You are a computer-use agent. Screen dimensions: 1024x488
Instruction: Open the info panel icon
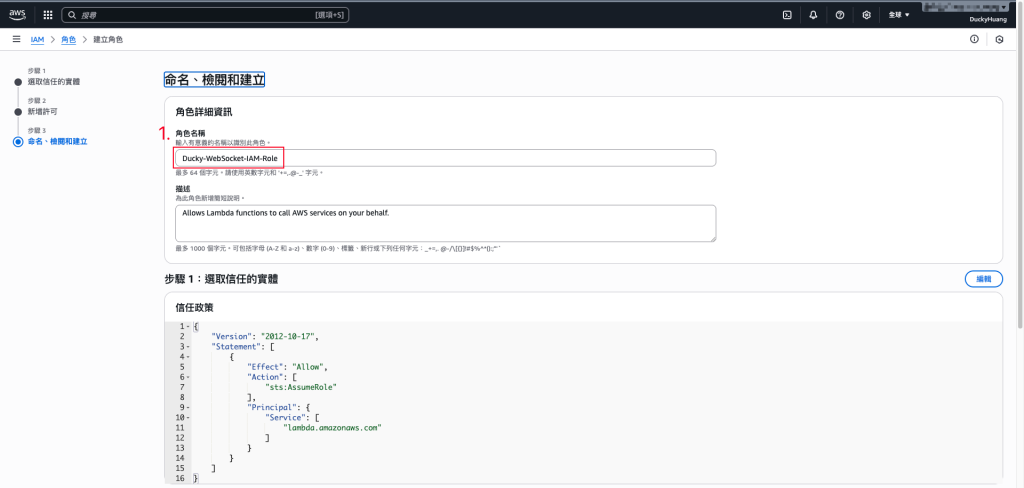click(974, 39)
